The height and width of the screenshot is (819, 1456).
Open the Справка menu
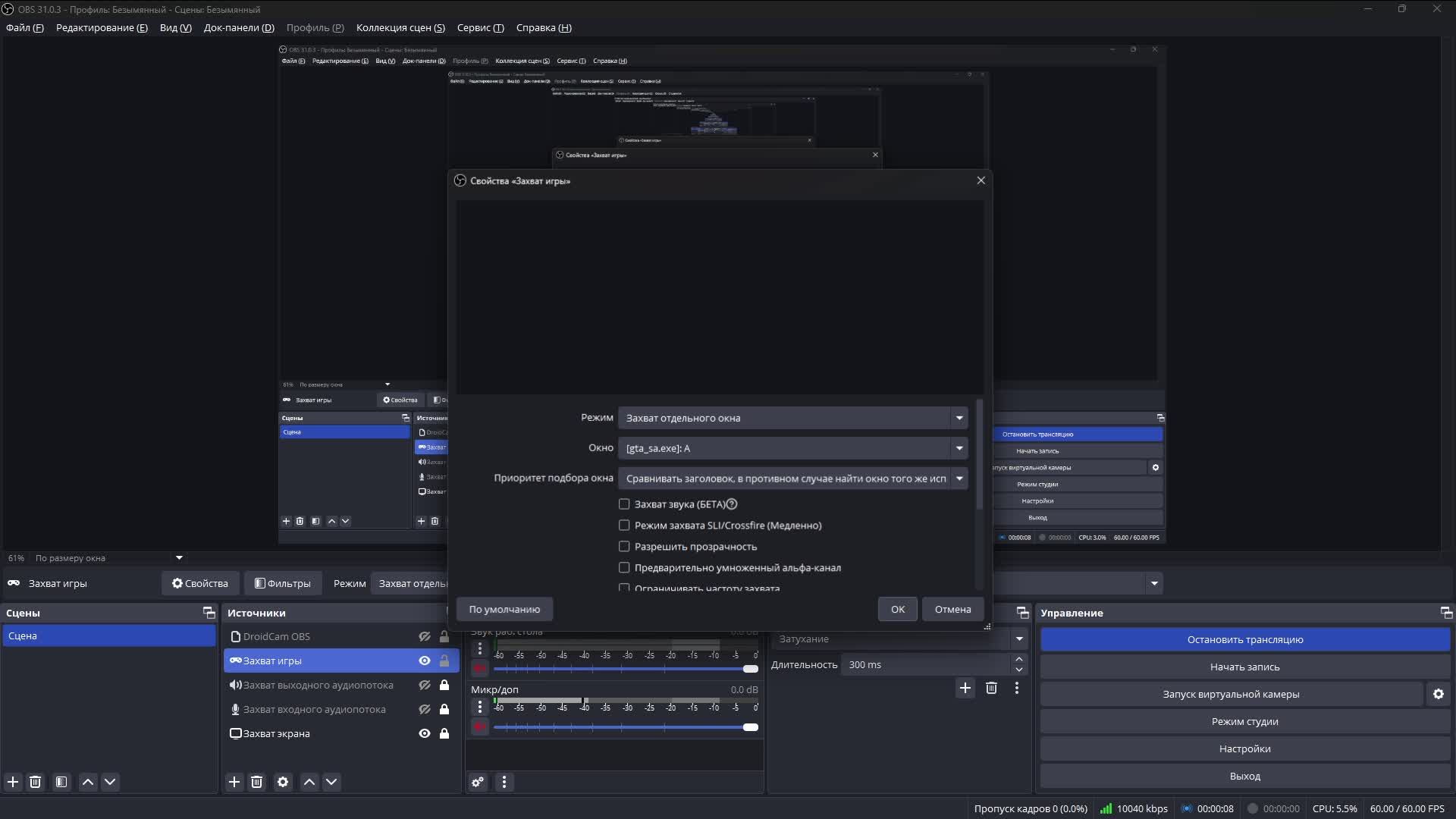click(544, 28)
